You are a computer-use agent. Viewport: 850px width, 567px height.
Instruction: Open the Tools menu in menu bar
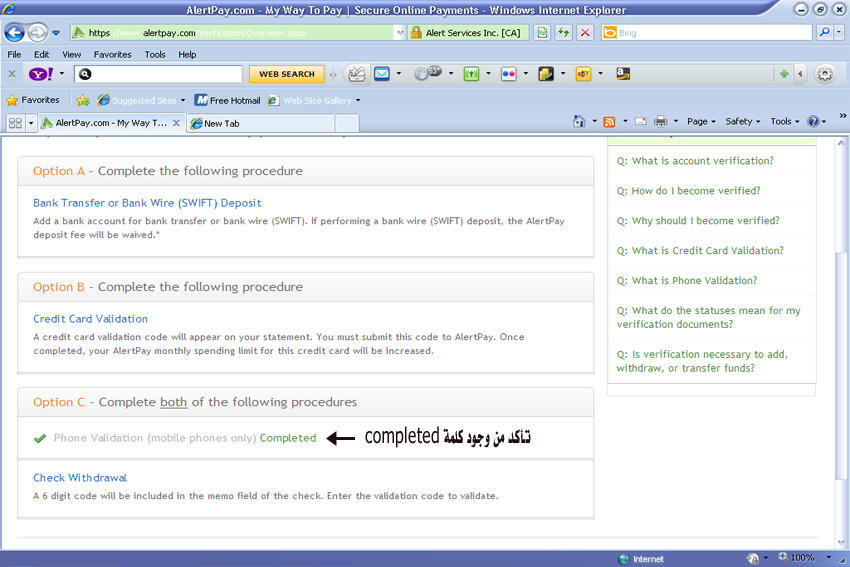(x=154, y=54)
